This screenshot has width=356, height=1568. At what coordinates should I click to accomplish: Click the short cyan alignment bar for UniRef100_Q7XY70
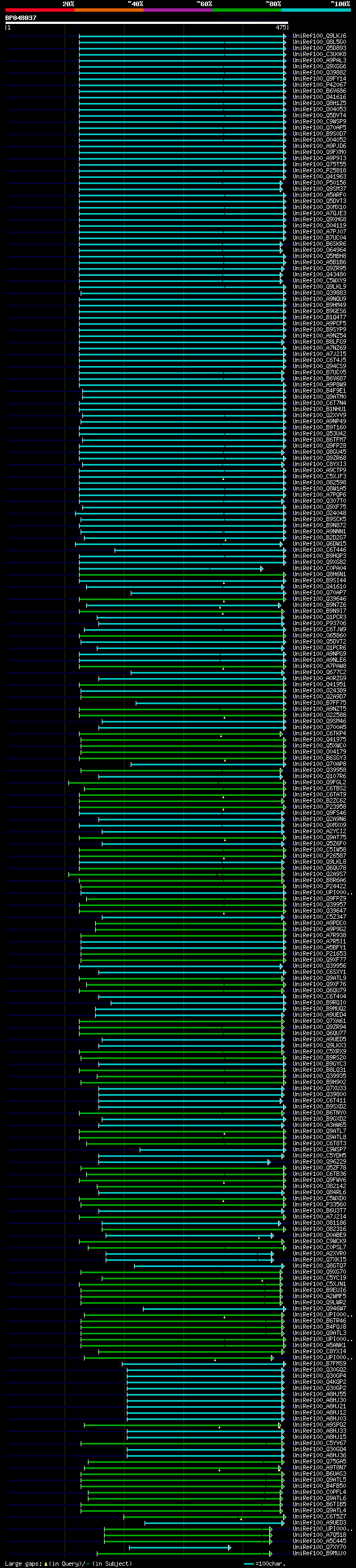(x=180, y=1547)
